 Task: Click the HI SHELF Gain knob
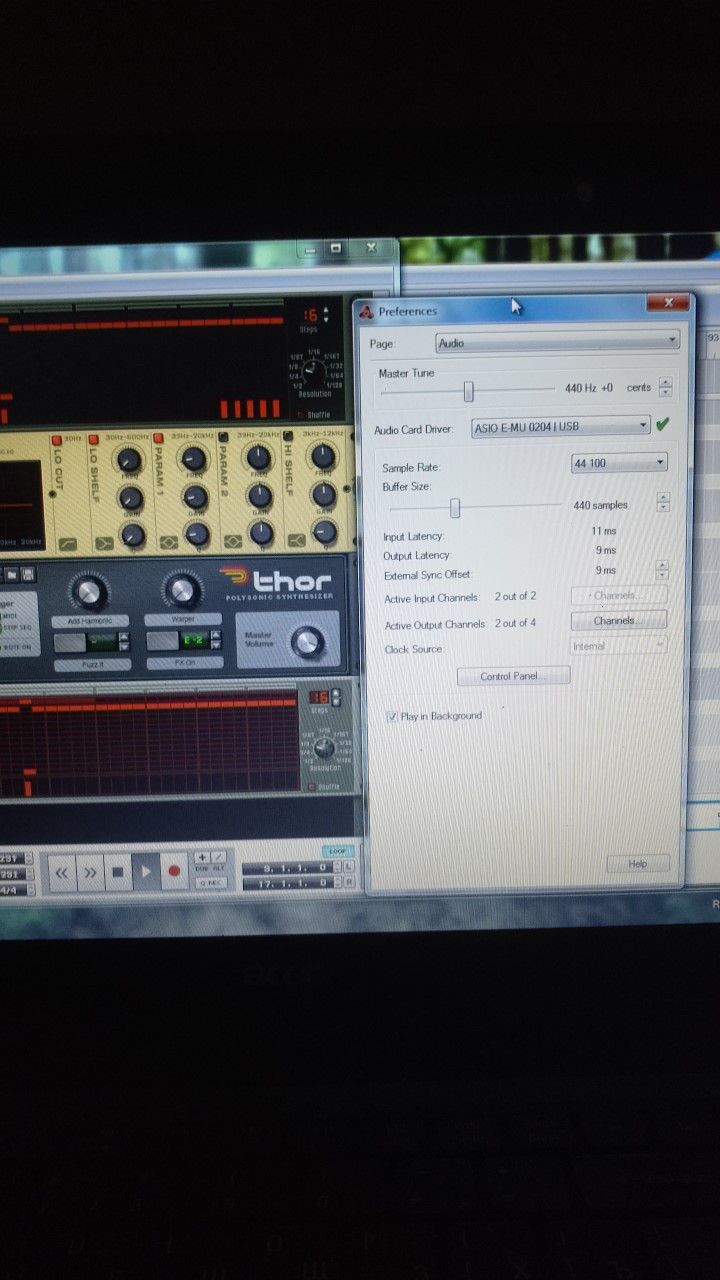324,494
